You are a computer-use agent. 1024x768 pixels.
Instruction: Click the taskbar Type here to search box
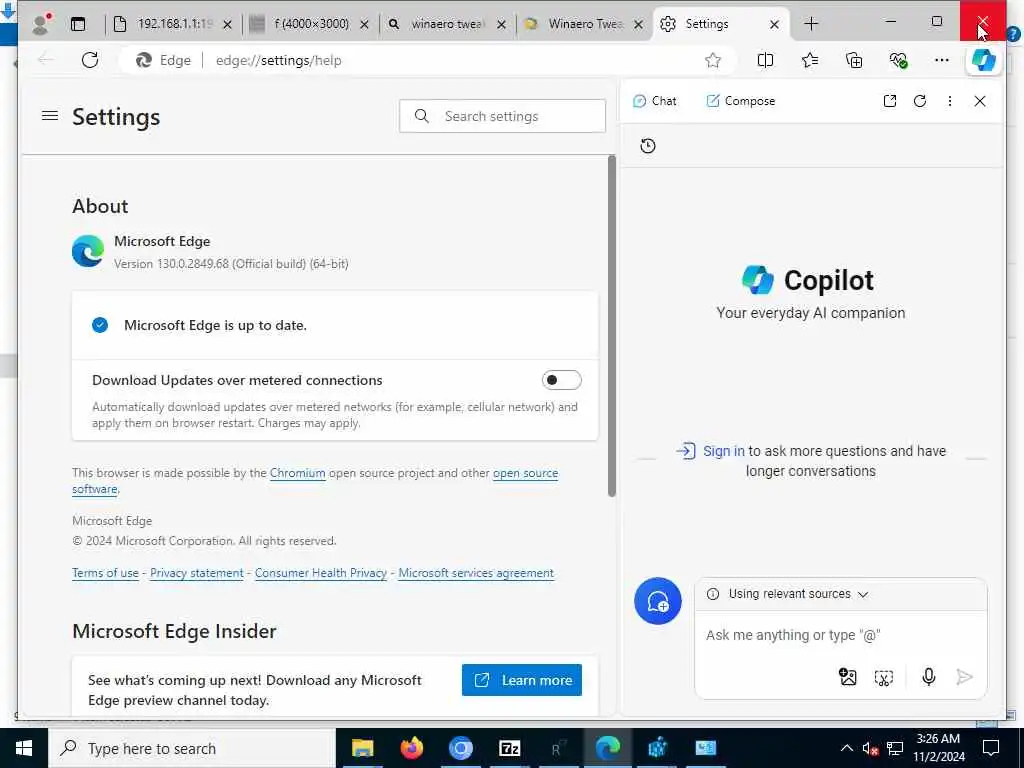(x=191, y=748)
